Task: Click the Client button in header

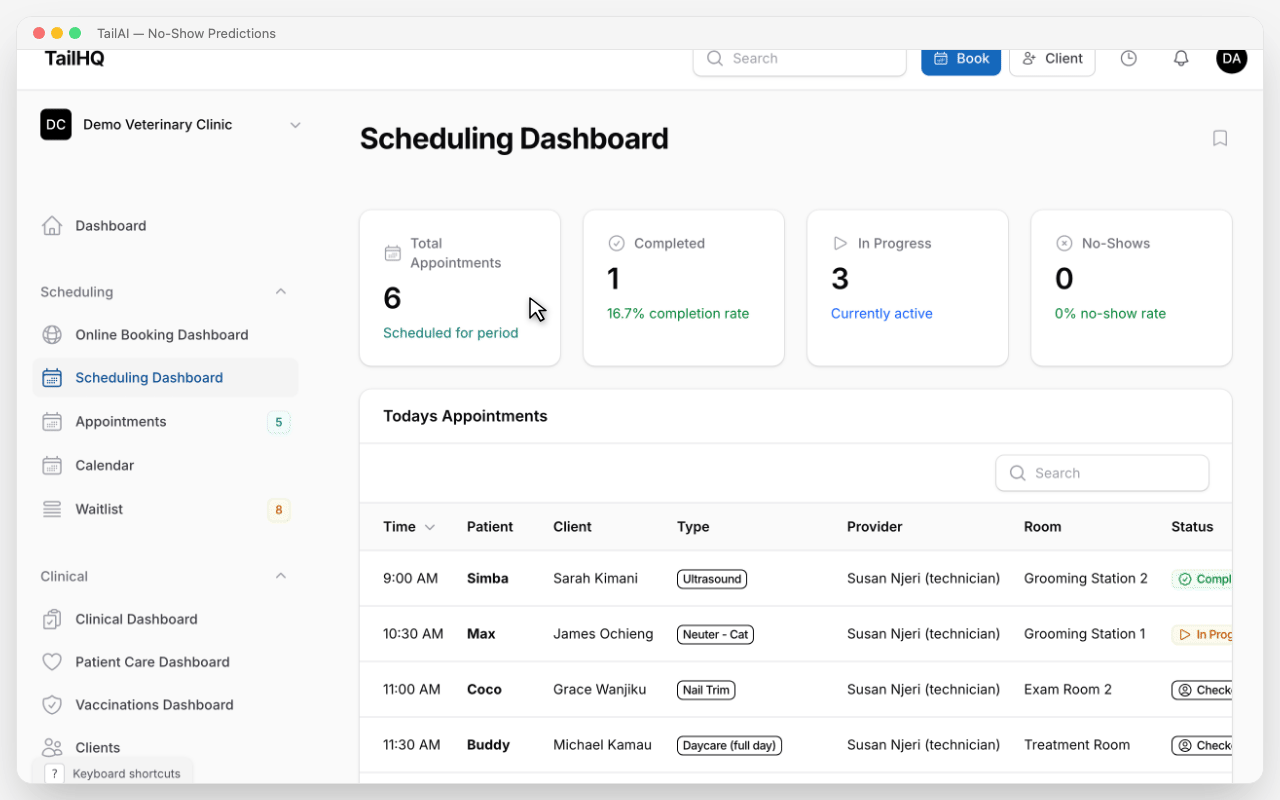Action: [1052, 59]
